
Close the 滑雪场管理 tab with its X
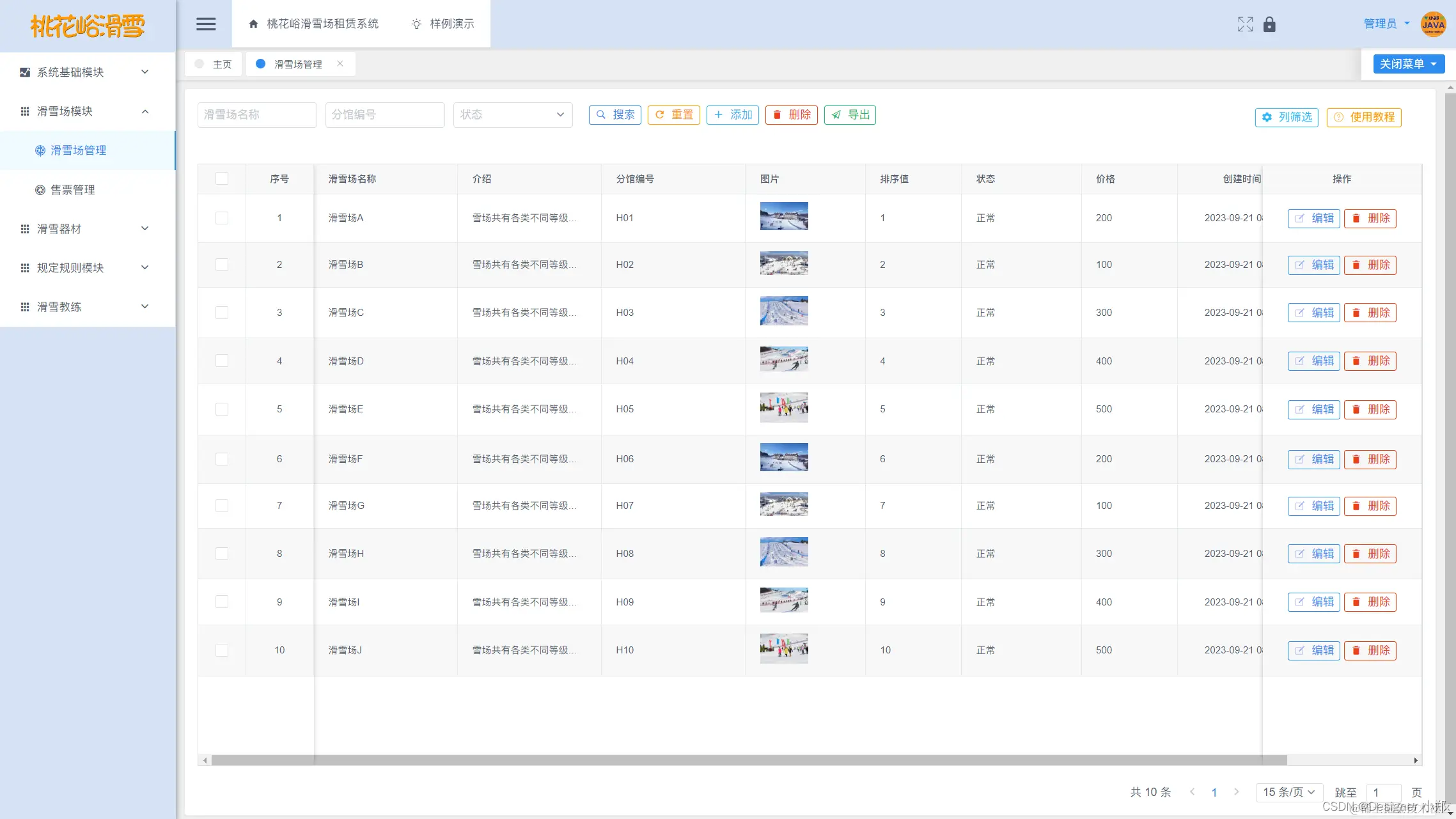tap(340, 63)
